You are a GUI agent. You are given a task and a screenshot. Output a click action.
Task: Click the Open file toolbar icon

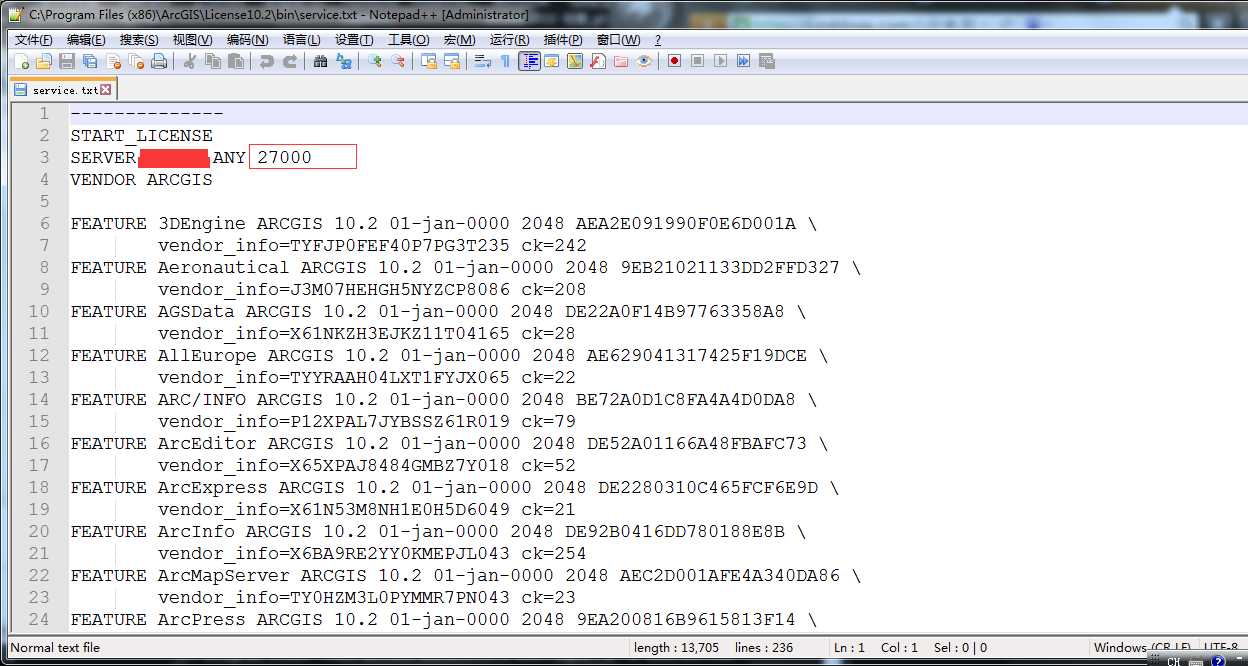tap(44, 61)
